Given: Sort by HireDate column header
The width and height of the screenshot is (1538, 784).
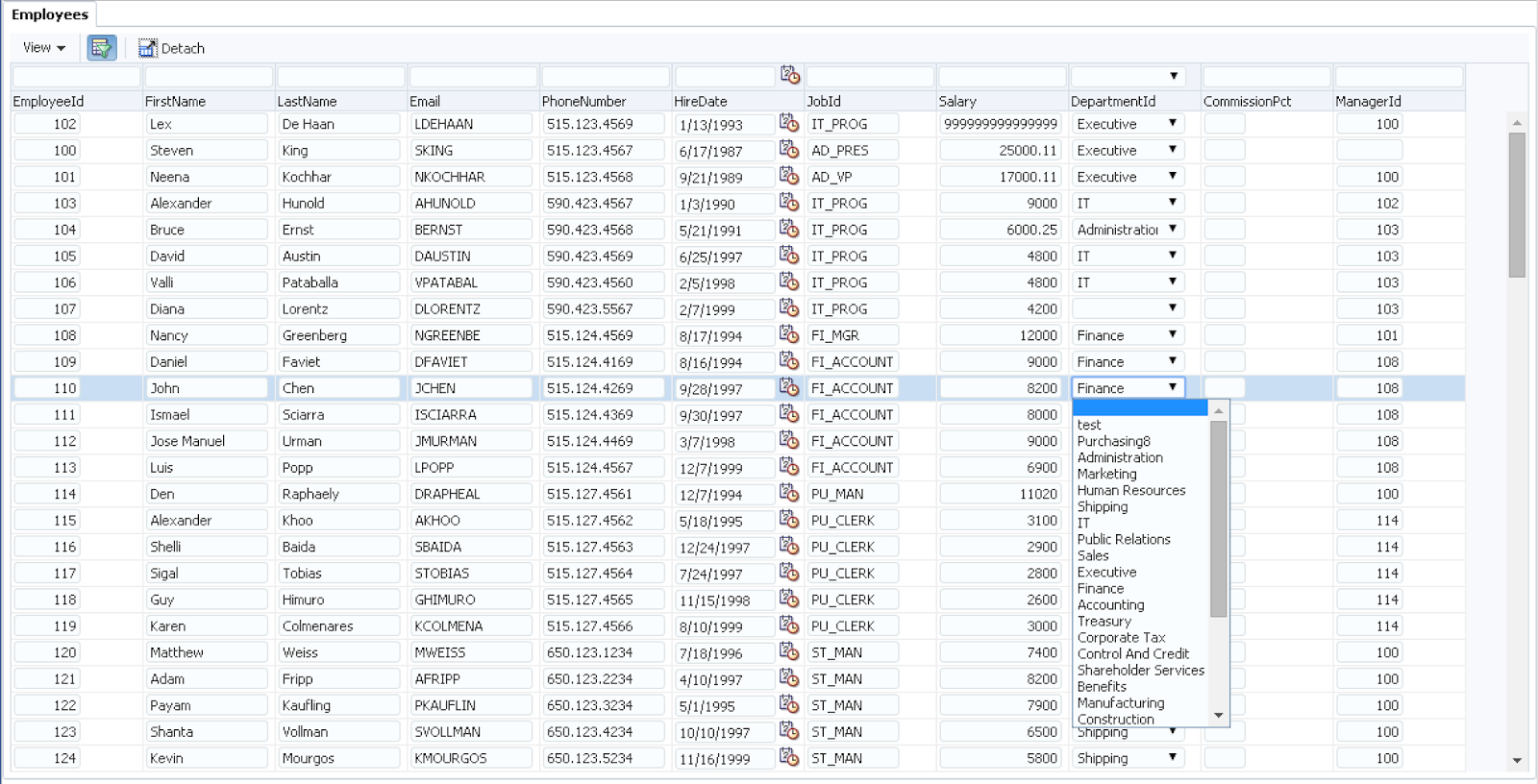Looking at the screenshot, I should click(701, 101).
